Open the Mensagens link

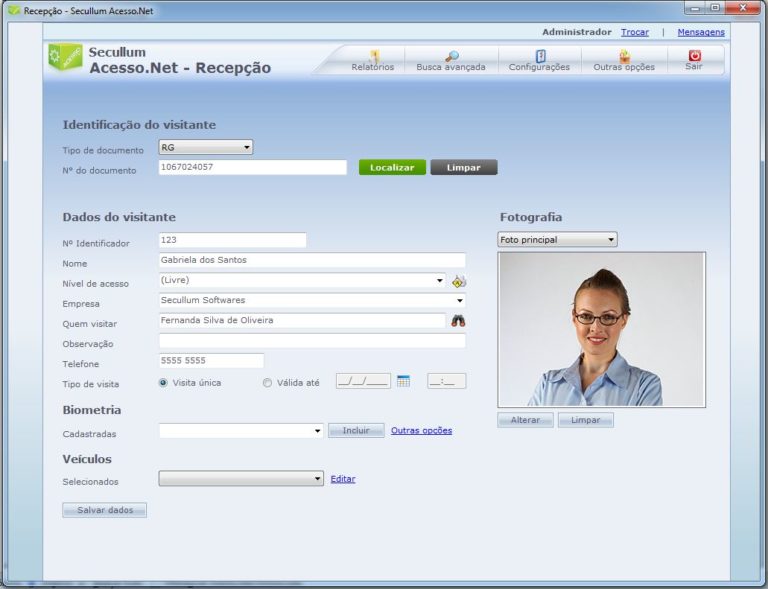point(700,32)
